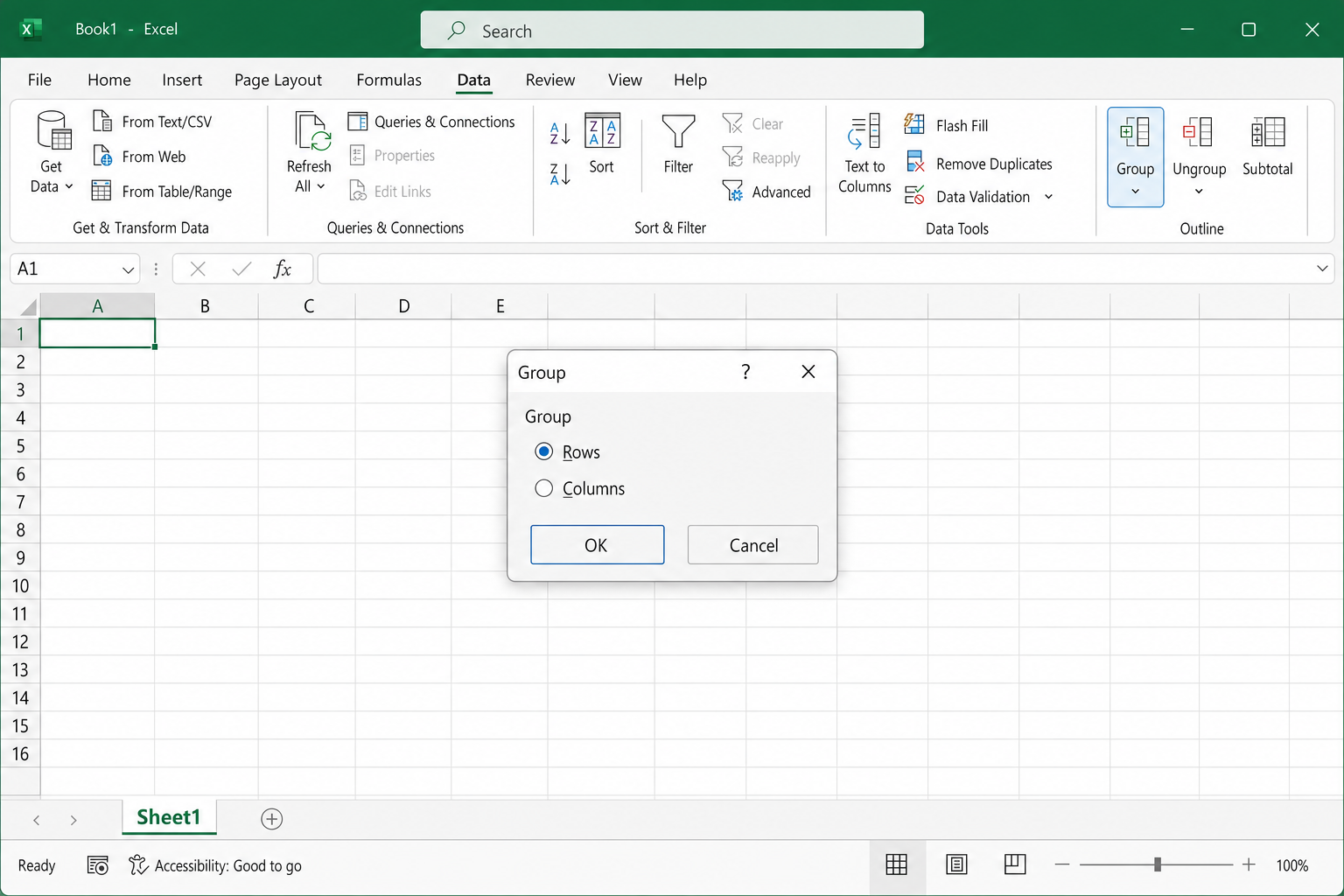
Task: Select column B header
Action: tap(206, 306)
